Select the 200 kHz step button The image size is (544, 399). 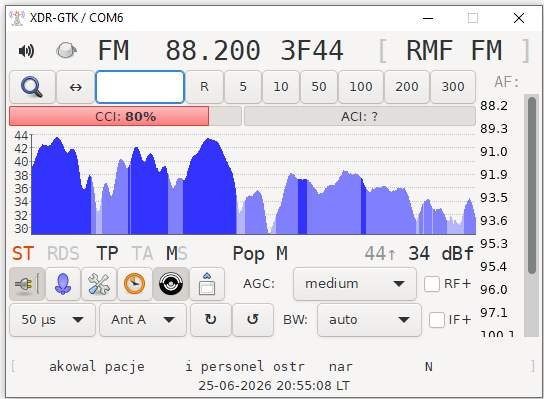click(407, 87)
